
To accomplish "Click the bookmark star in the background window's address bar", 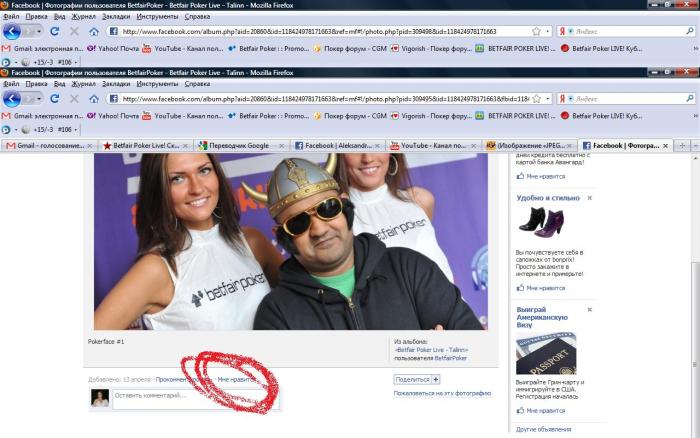I will pos(537,31).
